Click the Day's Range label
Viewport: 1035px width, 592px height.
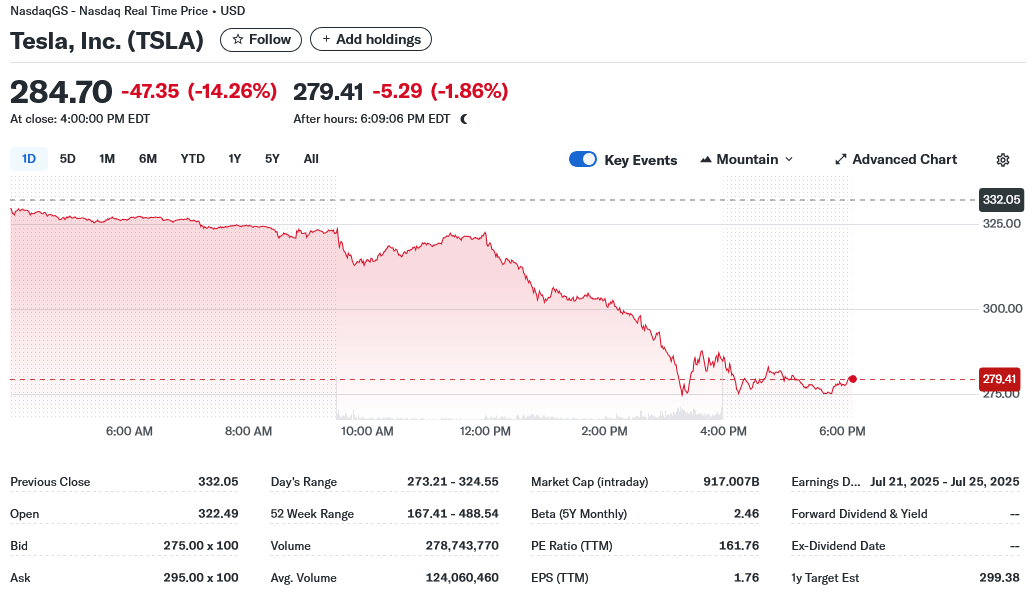point(304,482)
